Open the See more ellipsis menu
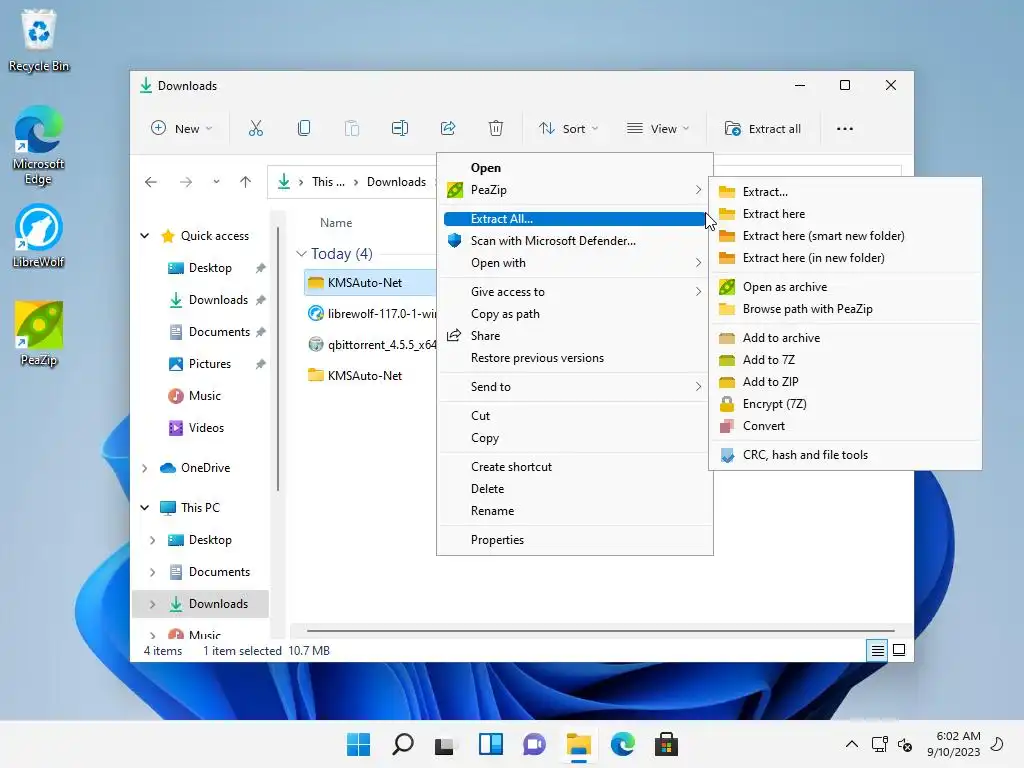 pos(844,129)
